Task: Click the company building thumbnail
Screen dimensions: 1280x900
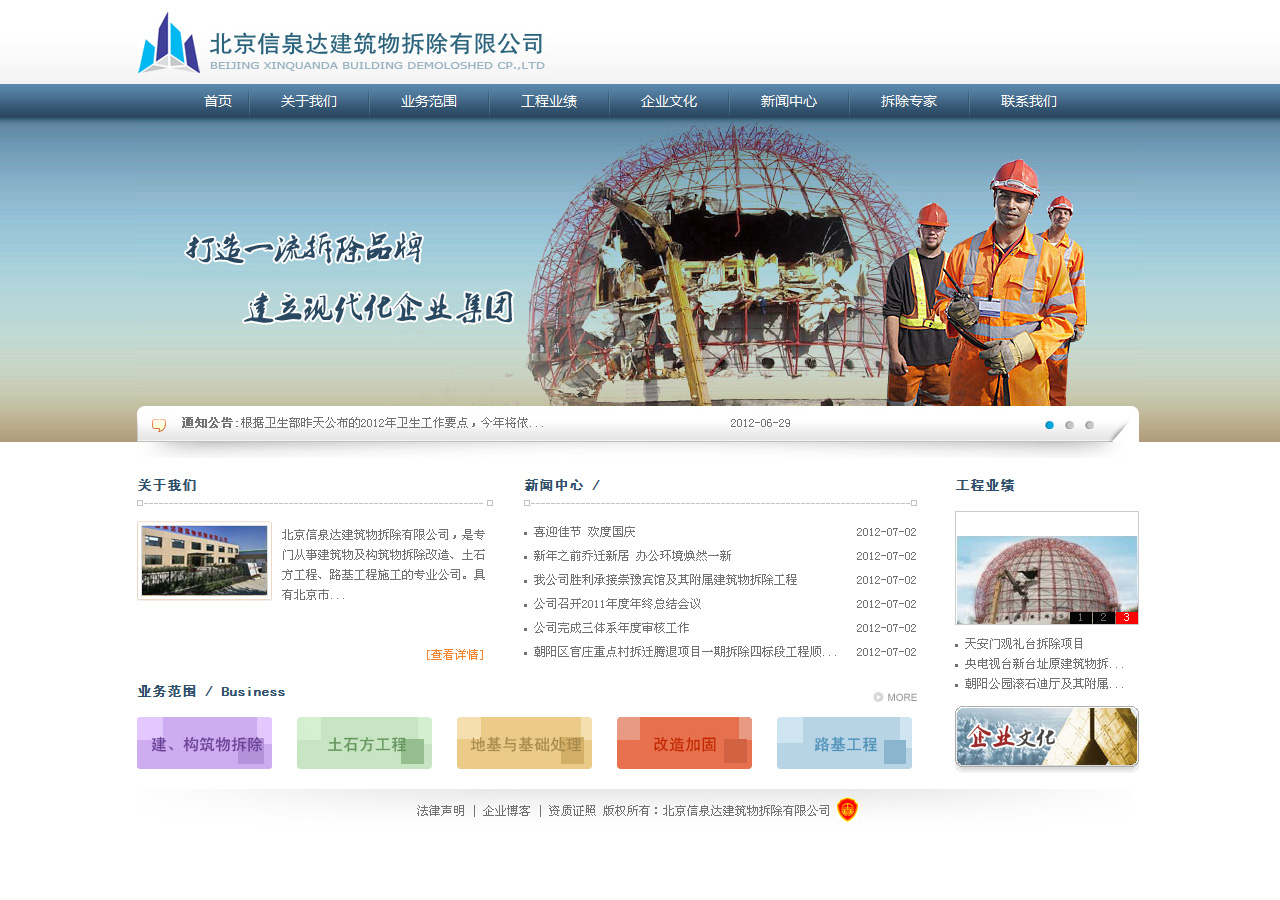Action: tap(204, 560)
